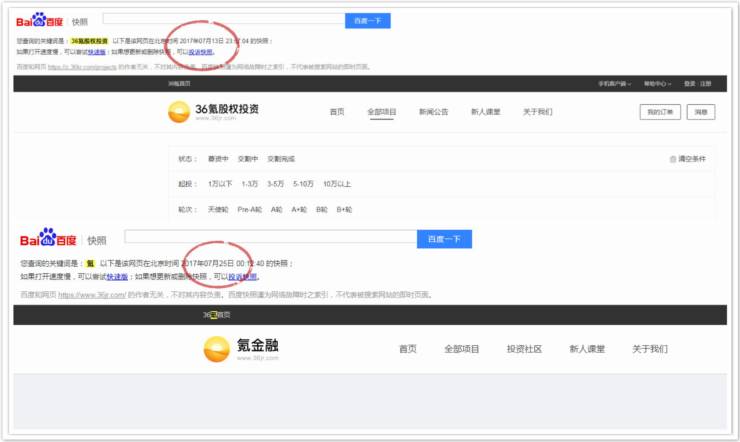Open 关于我们 in the 36氪股权投资 nav
This screenshot has width=740, height=442.
click(538, 112)
